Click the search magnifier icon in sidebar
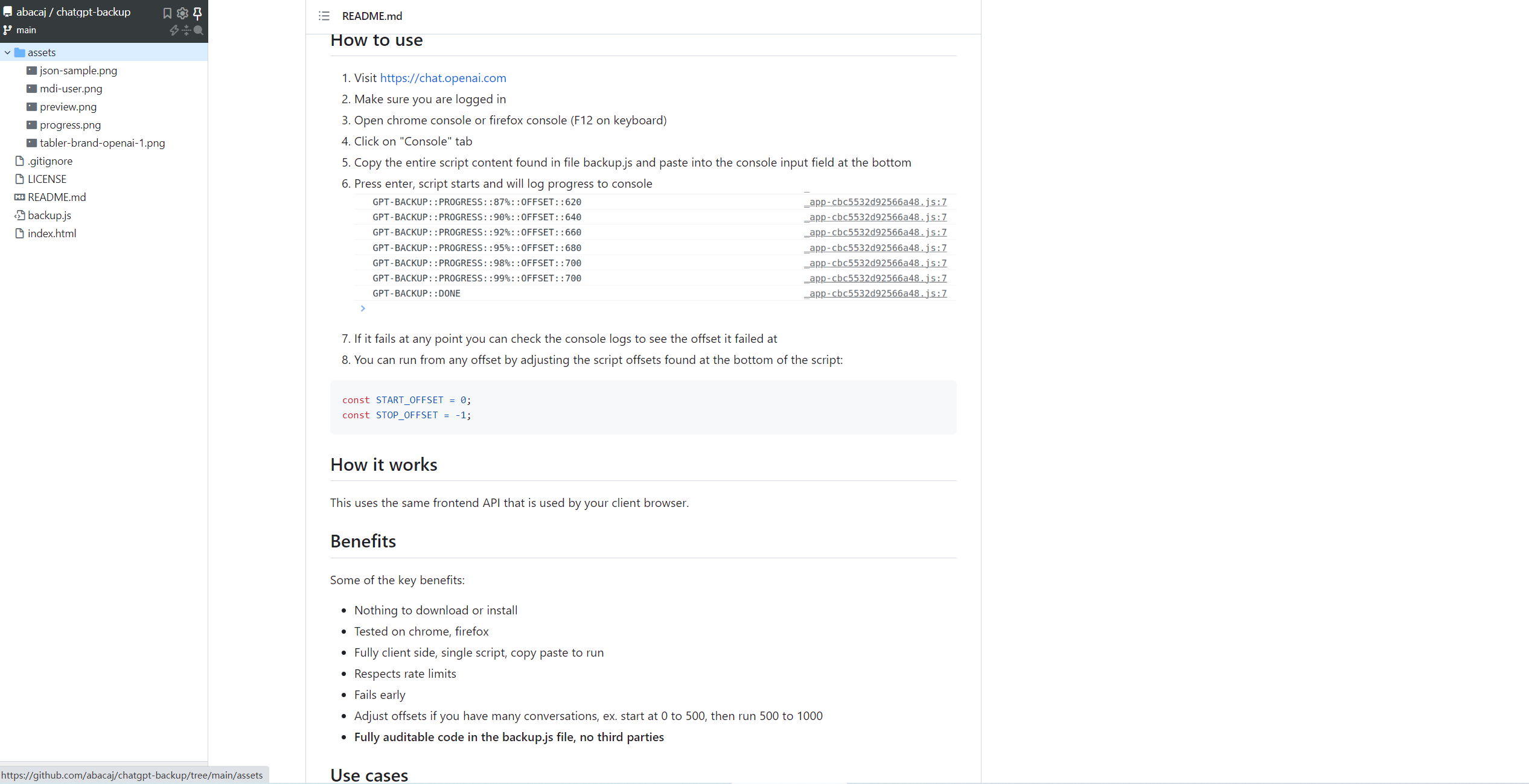 [199, 30]
